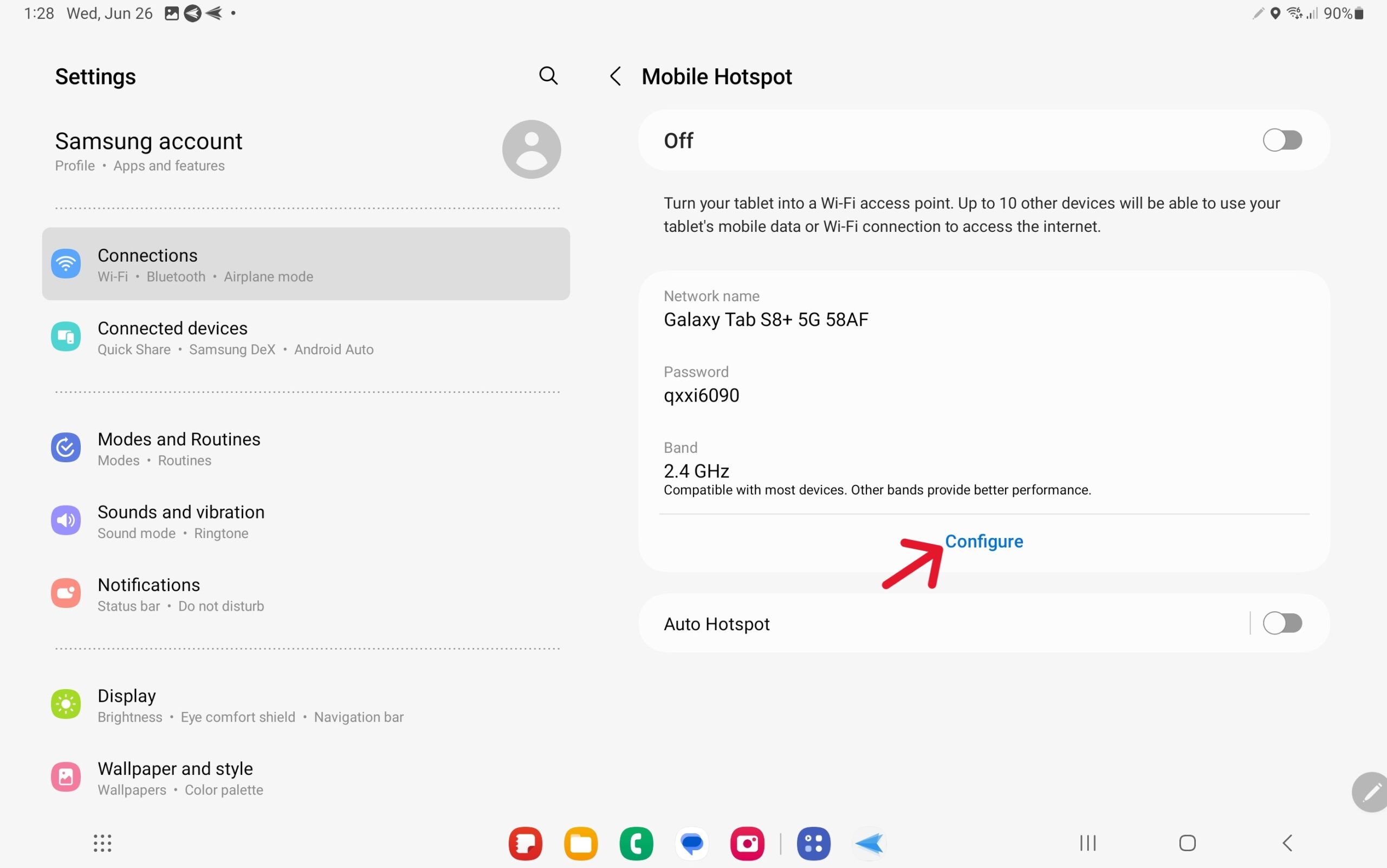Viewport: 1387px width, 868px height.
Task: Open the blue Messages chat app
Action: coord(692,843)
